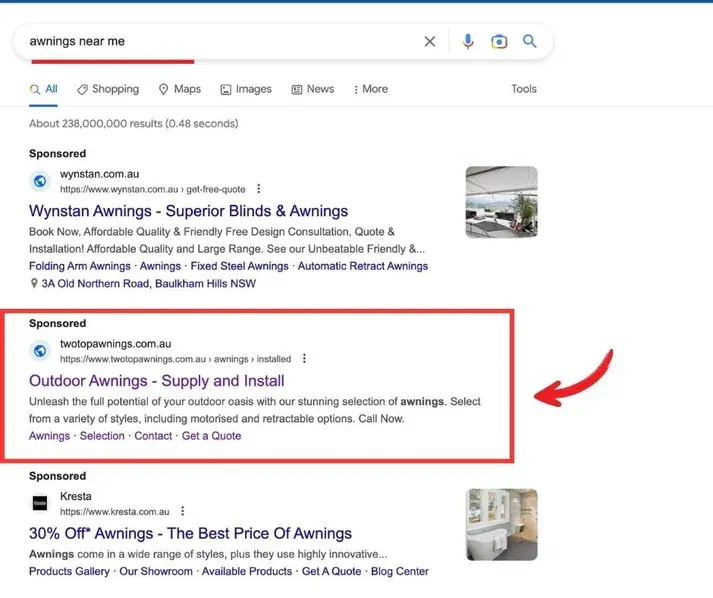Click the wynstan.com.au globe favicon
This screenshot has width=713, height=598.
click(40, 181)
